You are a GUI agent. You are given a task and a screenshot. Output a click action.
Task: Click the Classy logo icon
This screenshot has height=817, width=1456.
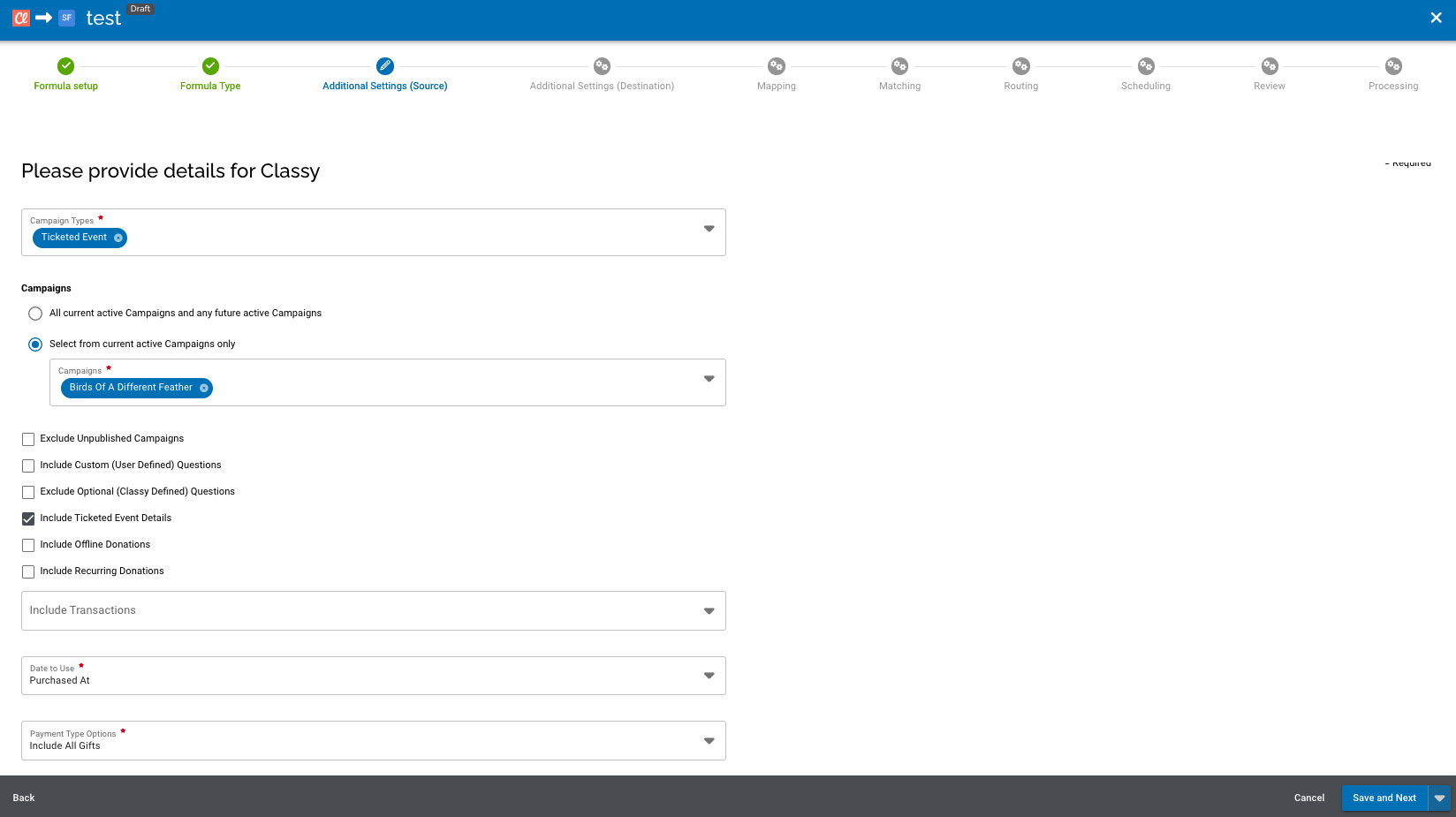pos(19,17)
